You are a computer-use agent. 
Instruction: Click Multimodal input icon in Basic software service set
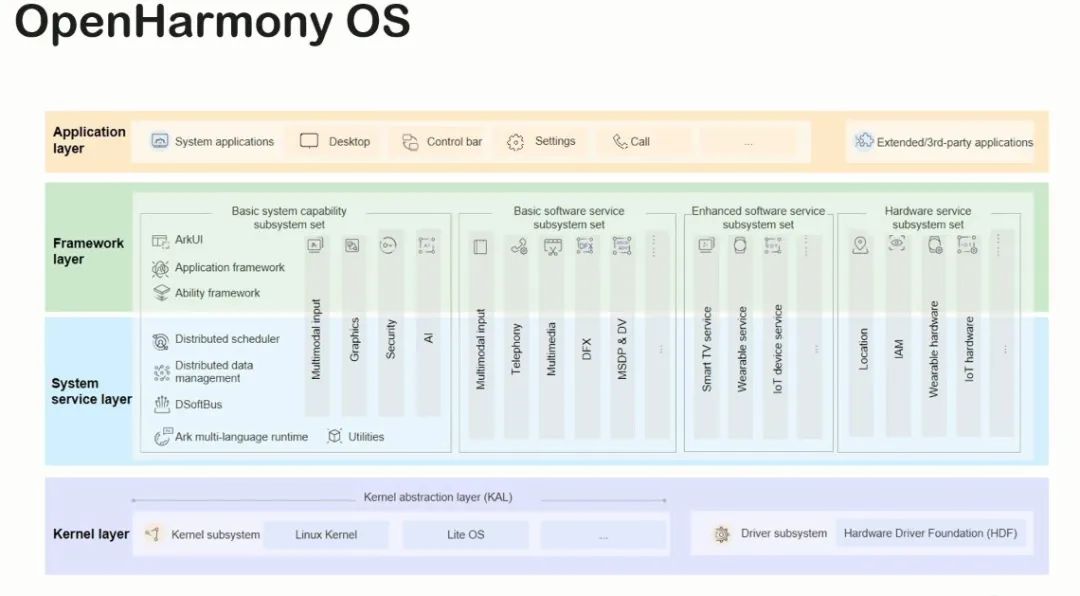tap(480, 247)
